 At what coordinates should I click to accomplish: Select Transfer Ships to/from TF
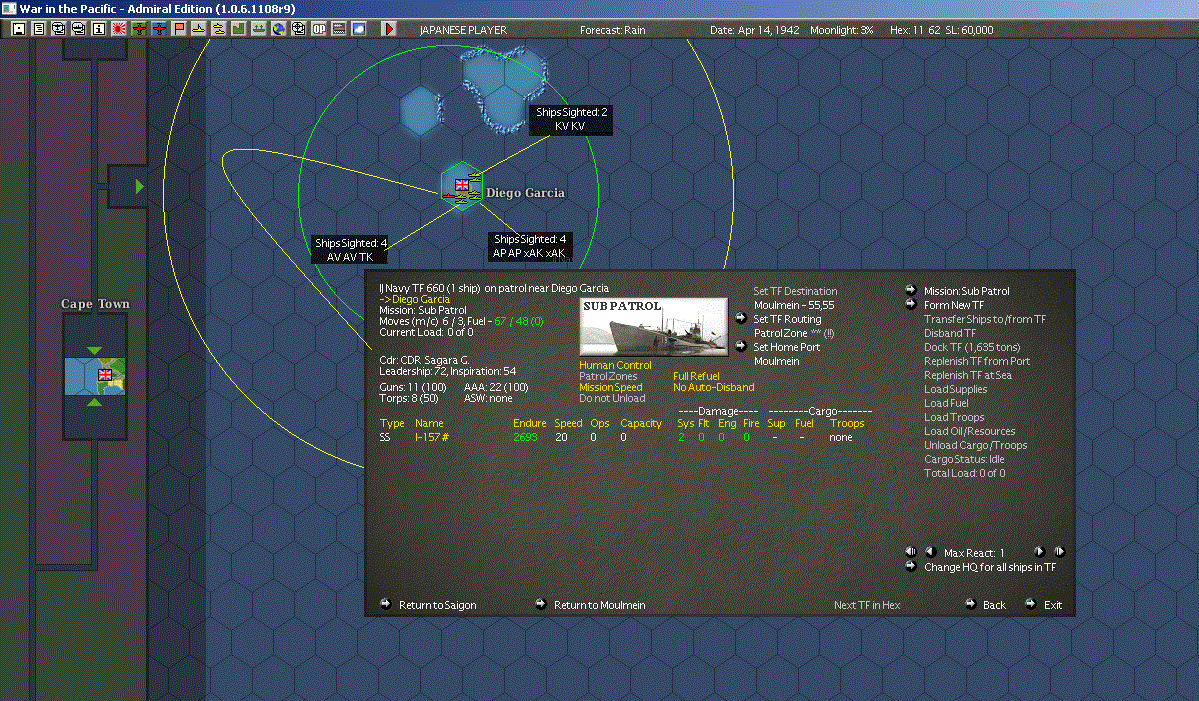(985, 319)
